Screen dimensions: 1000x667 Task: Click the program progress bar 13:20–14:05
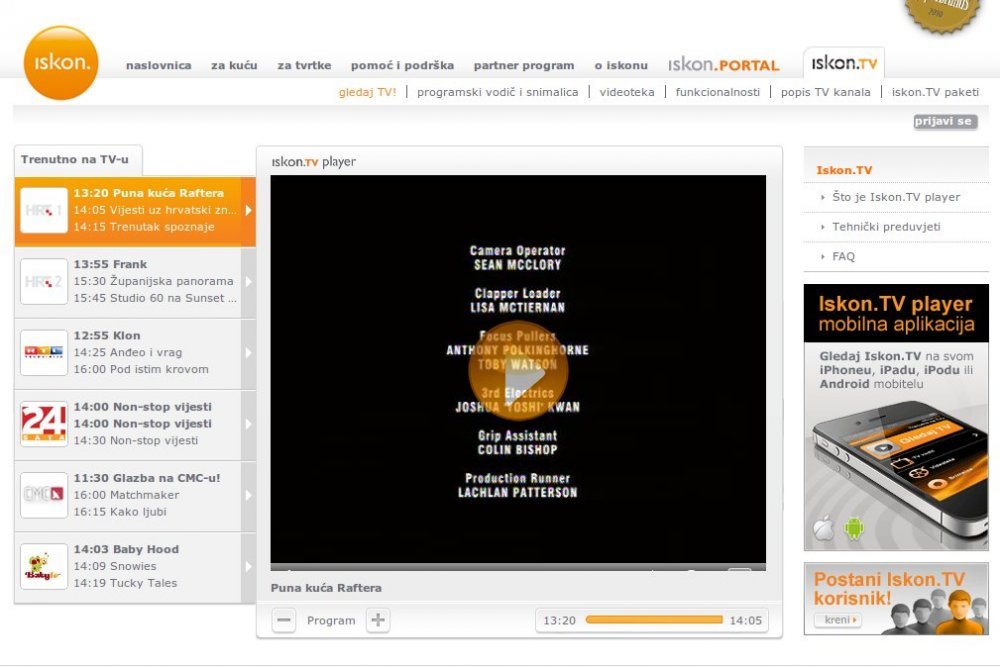(x=654, y=620)
